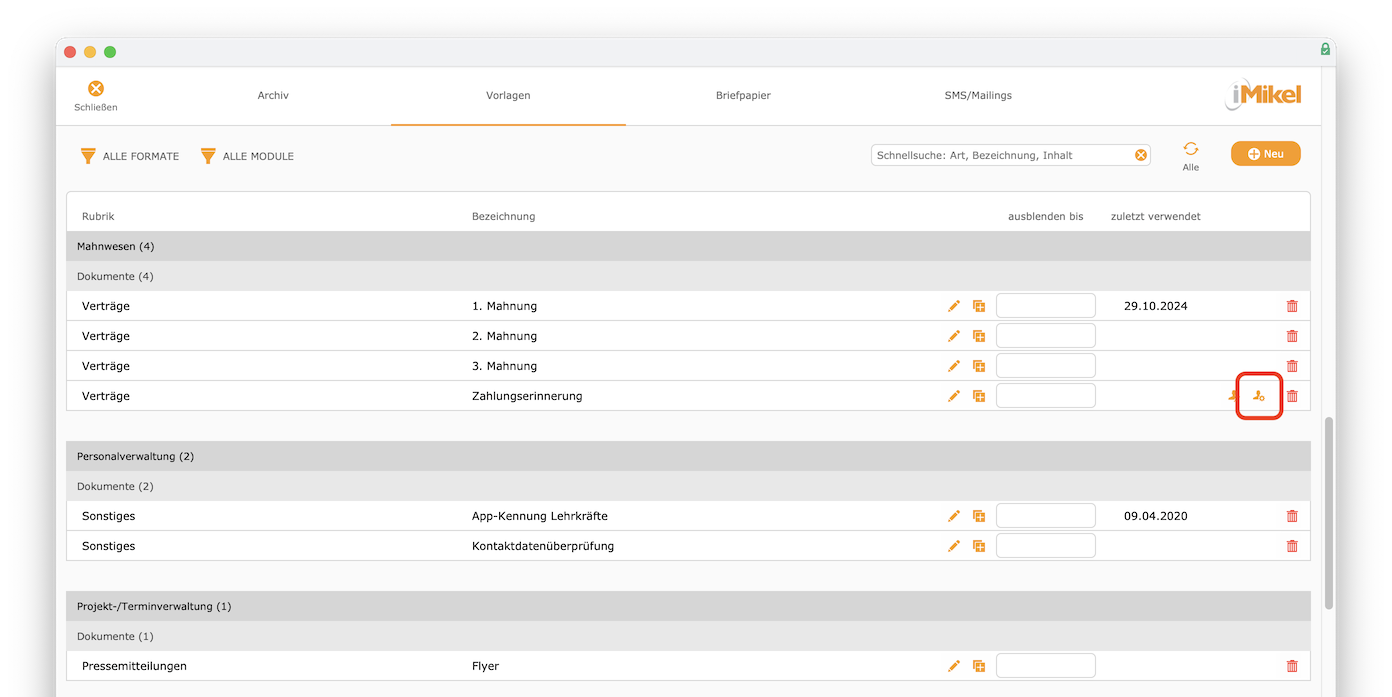Clear the Schnellsuche field with the X icon
The image size is (1392, 697).
[x=1140, y=155]
